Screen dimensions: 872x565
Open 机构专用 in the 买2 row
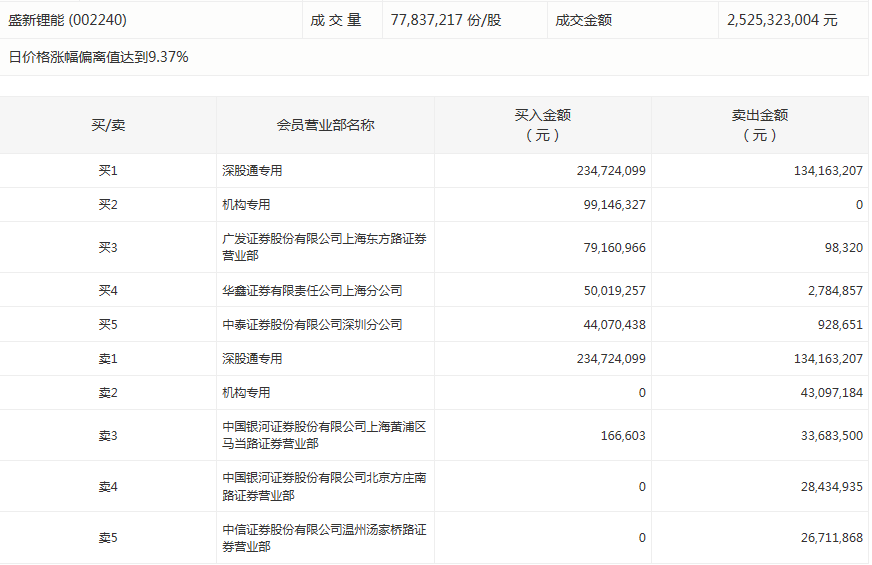click(246, 205)
